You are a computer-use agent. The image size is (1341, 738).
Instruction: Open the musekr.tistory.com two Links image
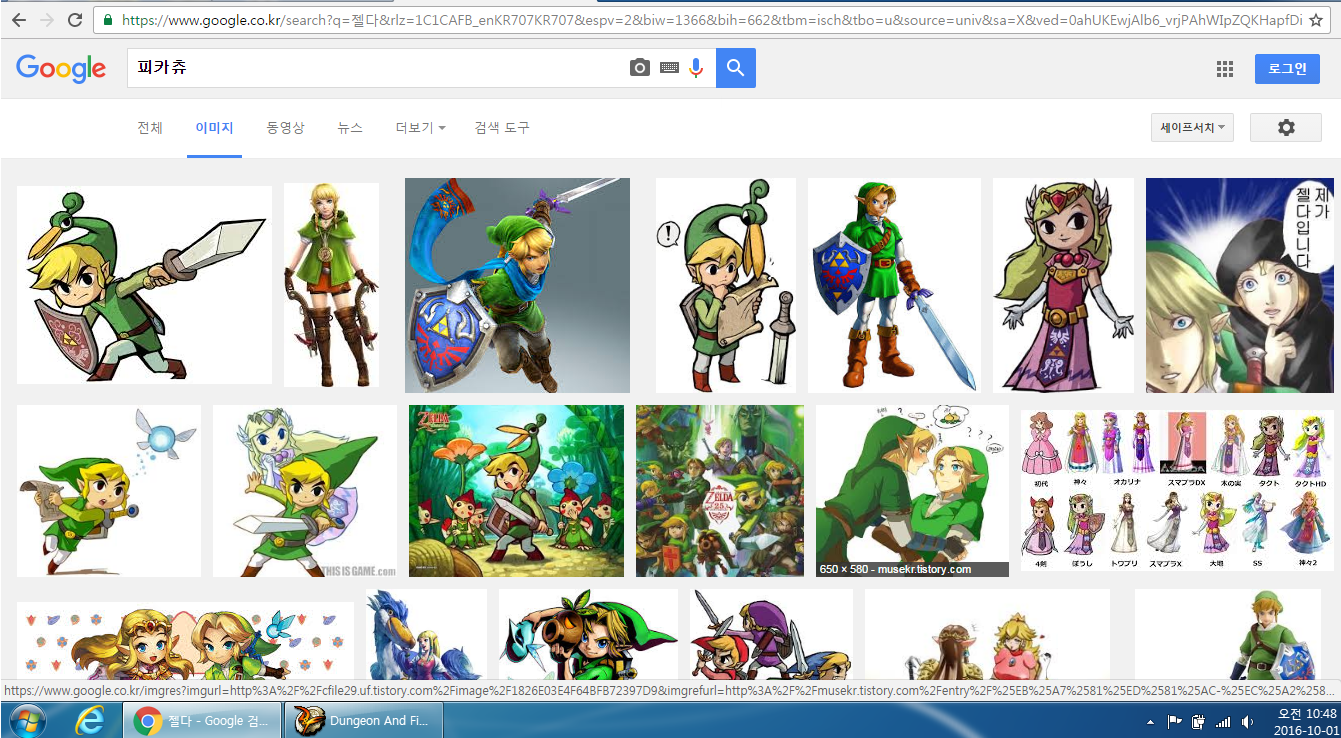[912, 491]
